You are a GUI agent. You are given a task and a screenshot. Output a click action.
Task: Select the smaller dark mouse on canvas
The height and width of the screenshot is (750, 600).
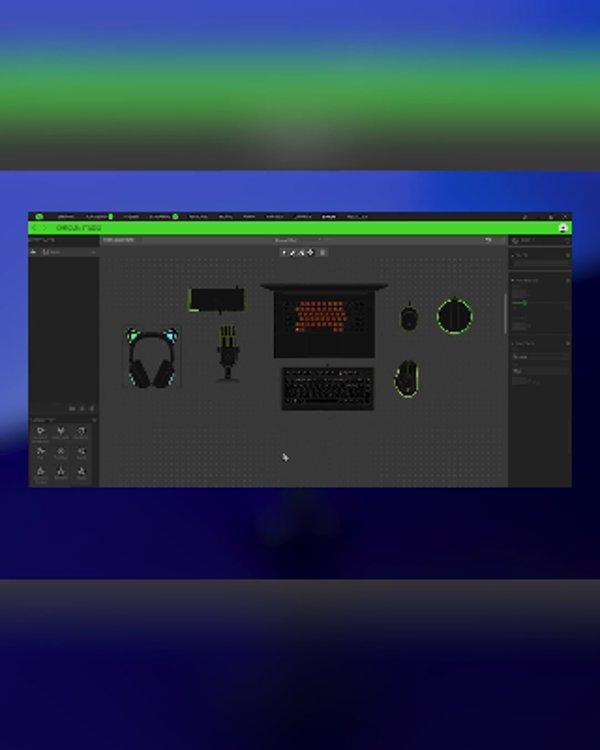click(409, 317)
